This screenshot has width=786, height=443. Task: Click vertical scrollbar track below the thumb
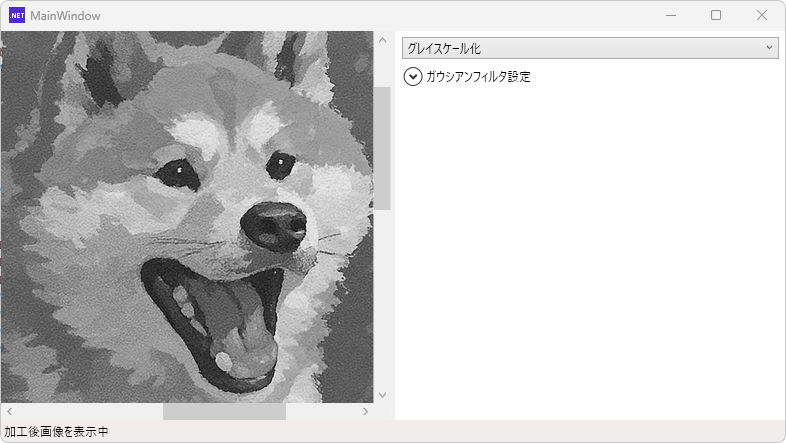click(x=382, y=300)
